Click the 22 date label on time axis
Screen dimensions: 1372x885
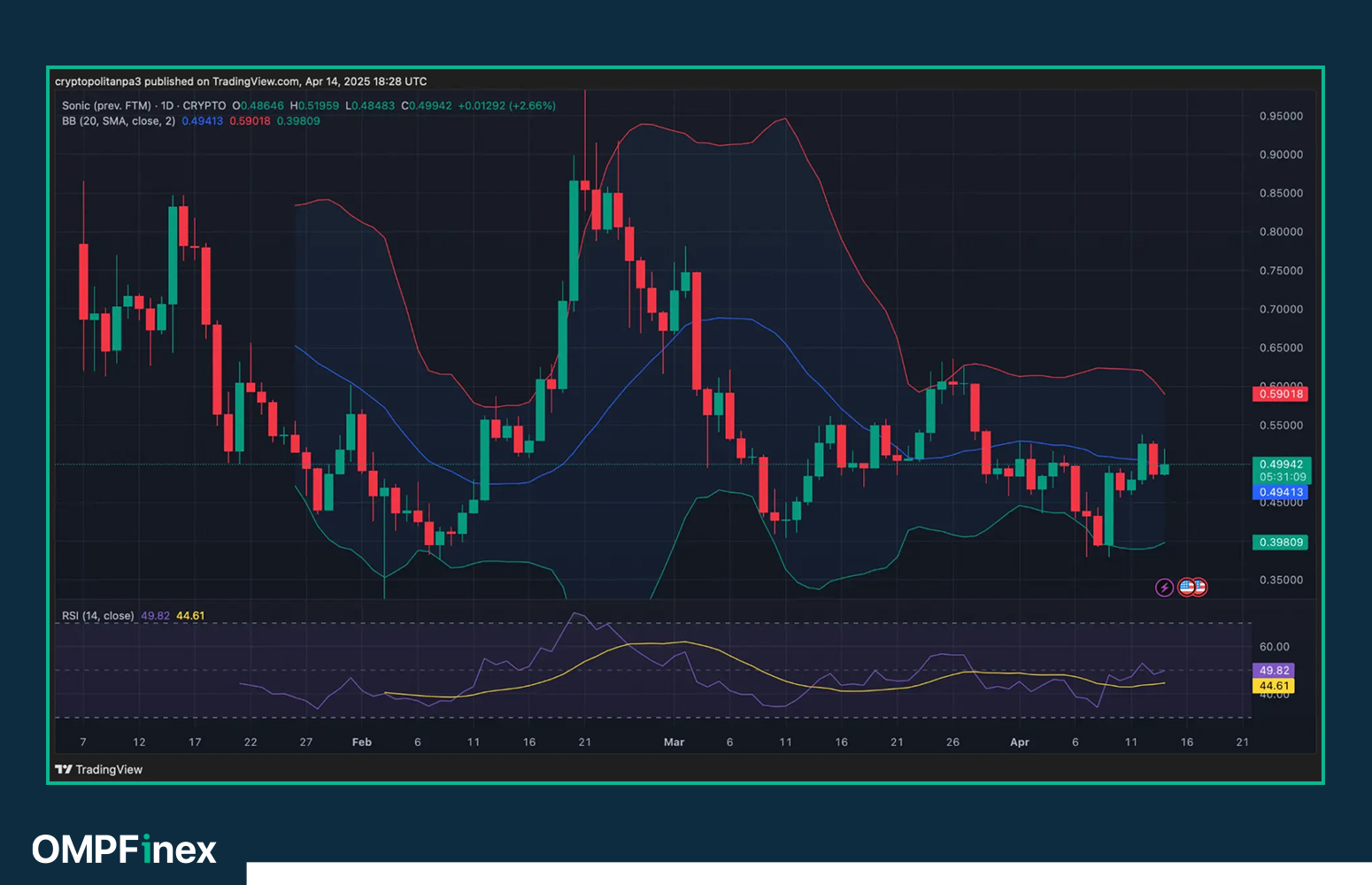(251, 743)
